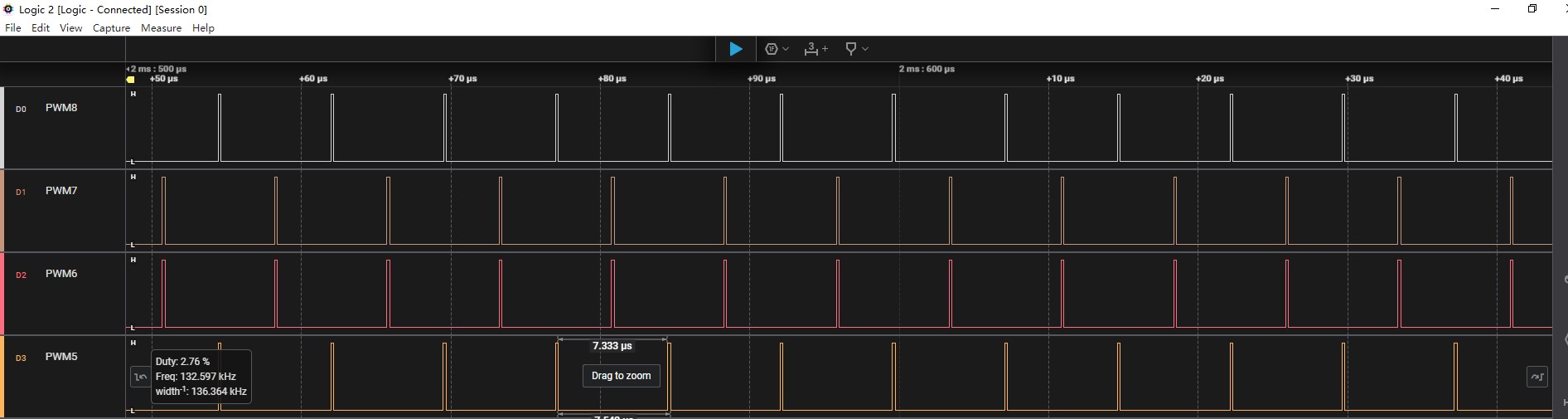Select the PWM8 channel label
1568x419 pixels.
(61, 108)
